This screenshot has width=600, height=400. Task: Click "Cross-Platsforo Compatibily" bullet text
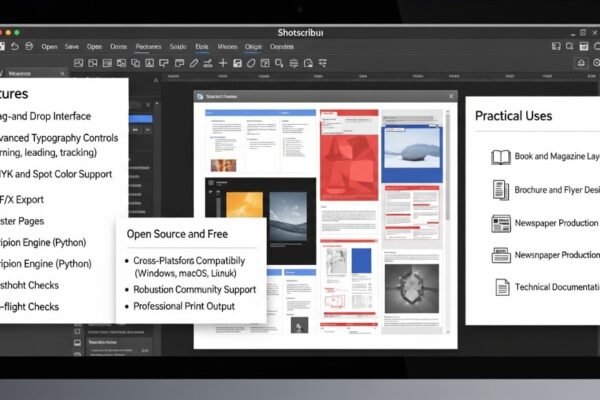(x=189, y=261)
